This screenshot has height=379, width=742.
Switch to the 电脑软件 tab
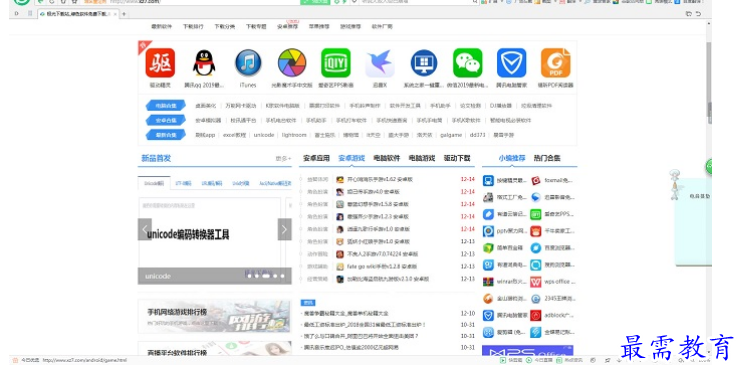387,158
